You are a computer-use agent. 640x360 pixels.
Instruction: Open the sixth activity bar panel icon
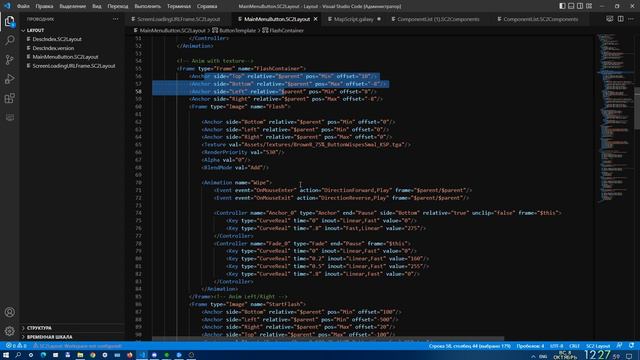coord(9,118)
